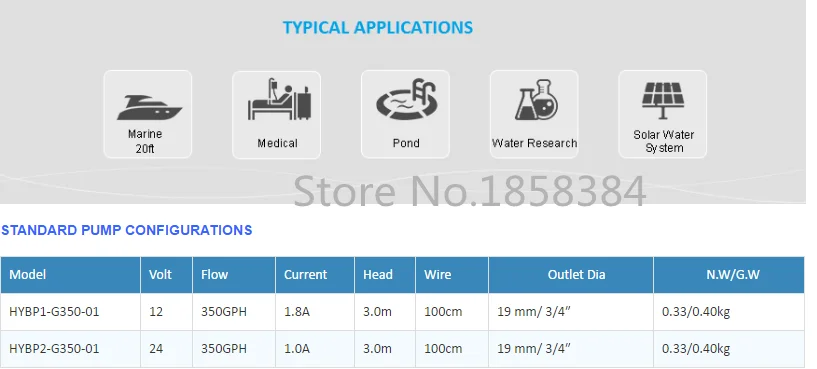817x369 pixels.
Task: Click the Solar Water System panel icon
Action: tap(663, 101)
